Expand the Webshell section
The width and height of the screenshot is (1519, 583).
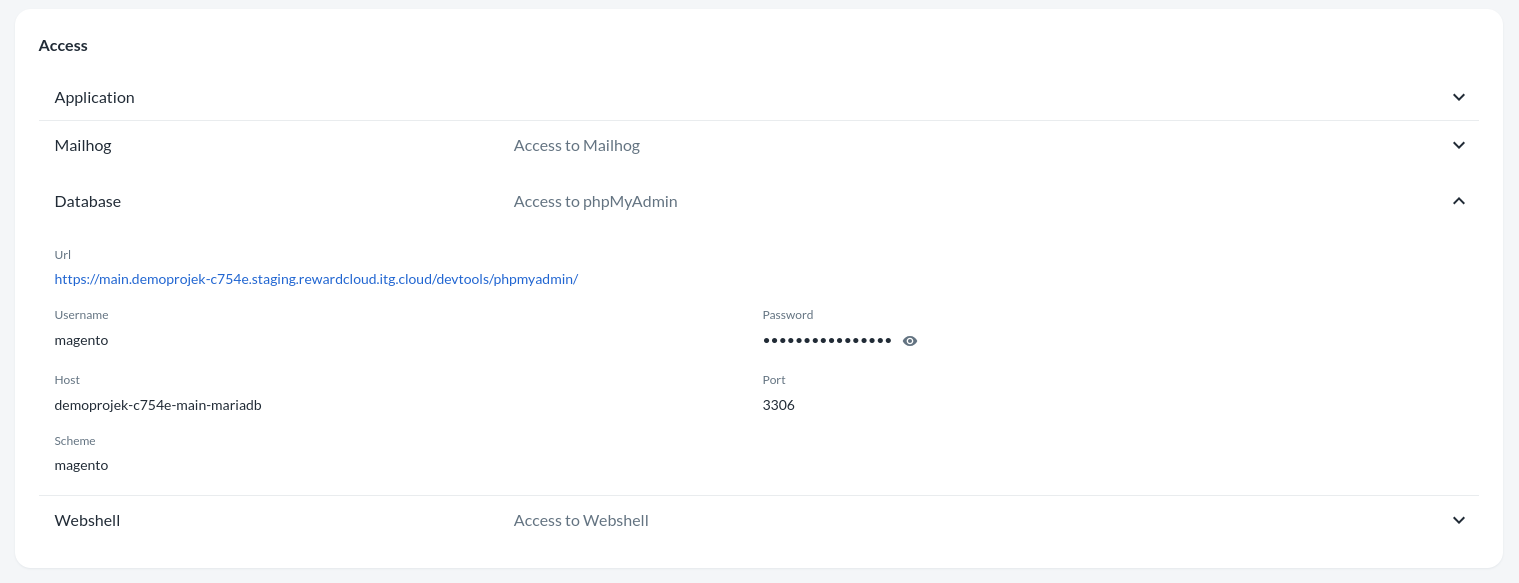tap(1459, 520)
